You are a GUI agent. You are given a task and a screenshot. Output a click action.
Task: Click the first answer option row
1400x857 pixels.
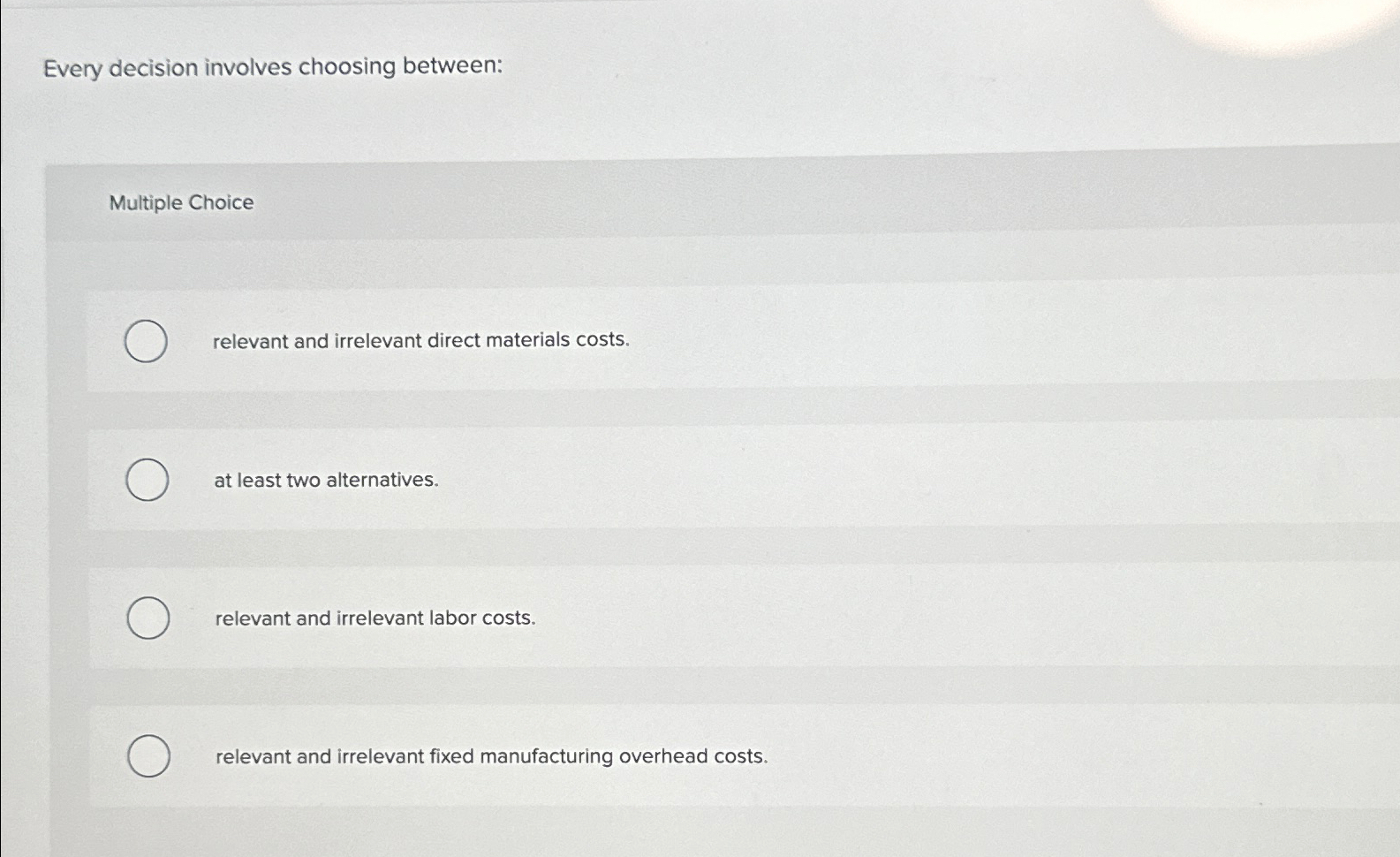point(618,341)
